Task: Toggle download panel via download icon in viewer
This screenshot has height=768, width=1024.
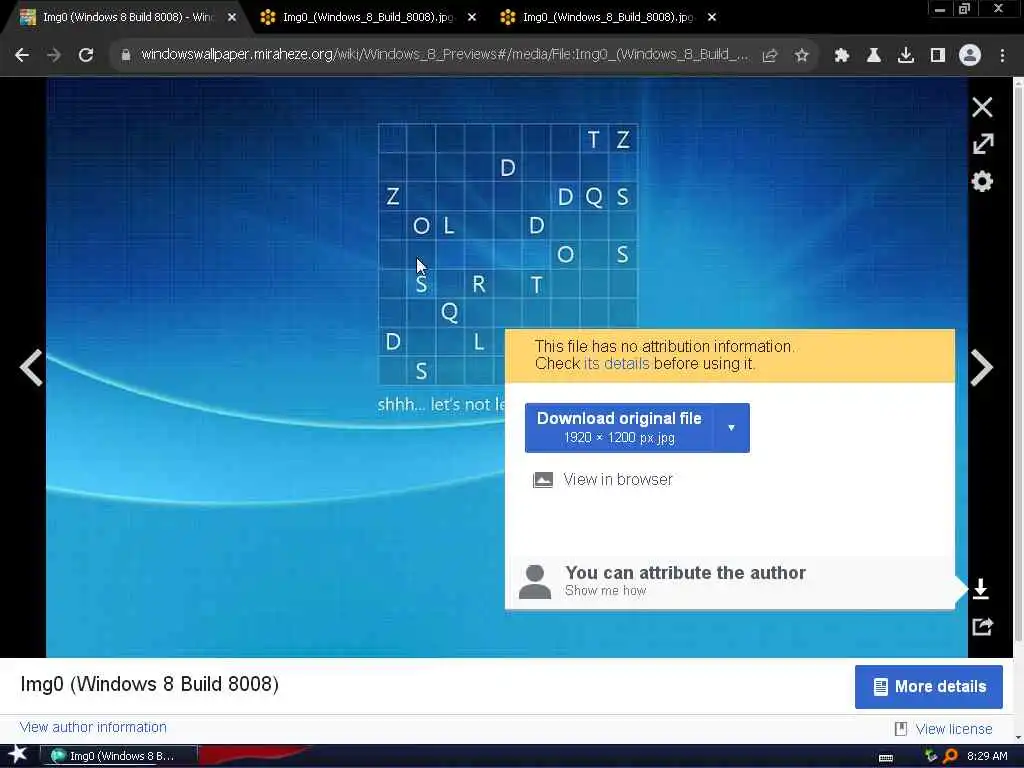Action: click(x=980, y=588)
